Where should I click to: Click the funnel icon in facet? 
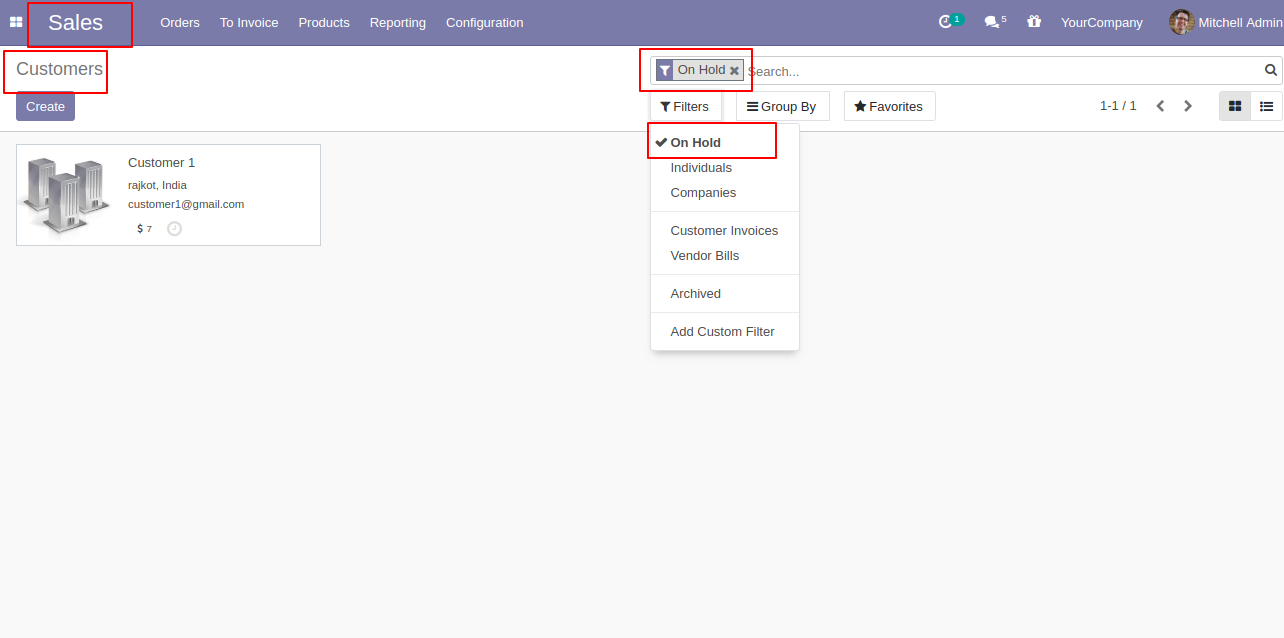click(x=665, y=71)
